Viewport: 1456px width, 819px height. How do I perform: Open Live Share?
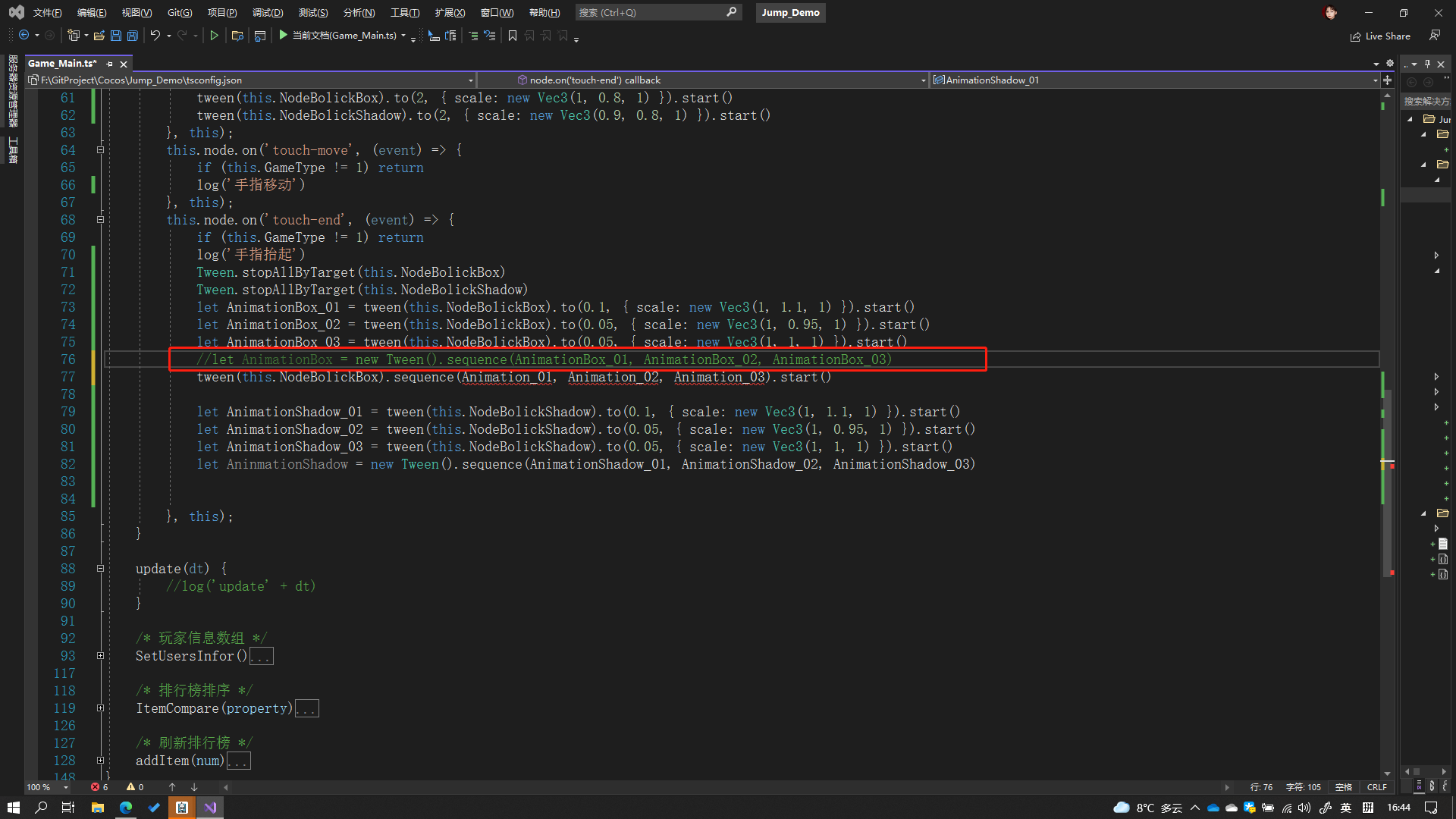coord(1380,36)
